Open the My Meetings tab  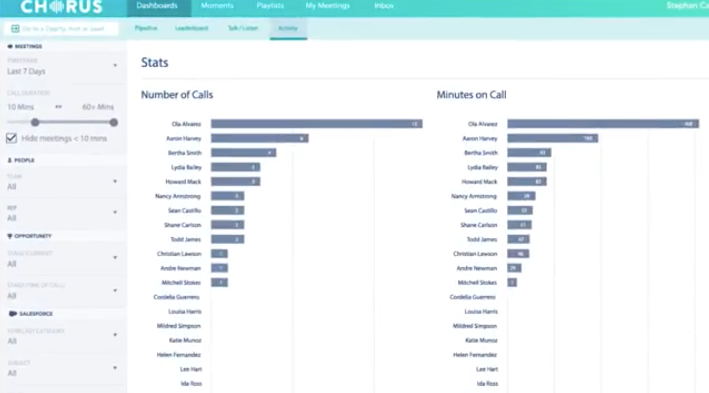click(x=327, y=6)
